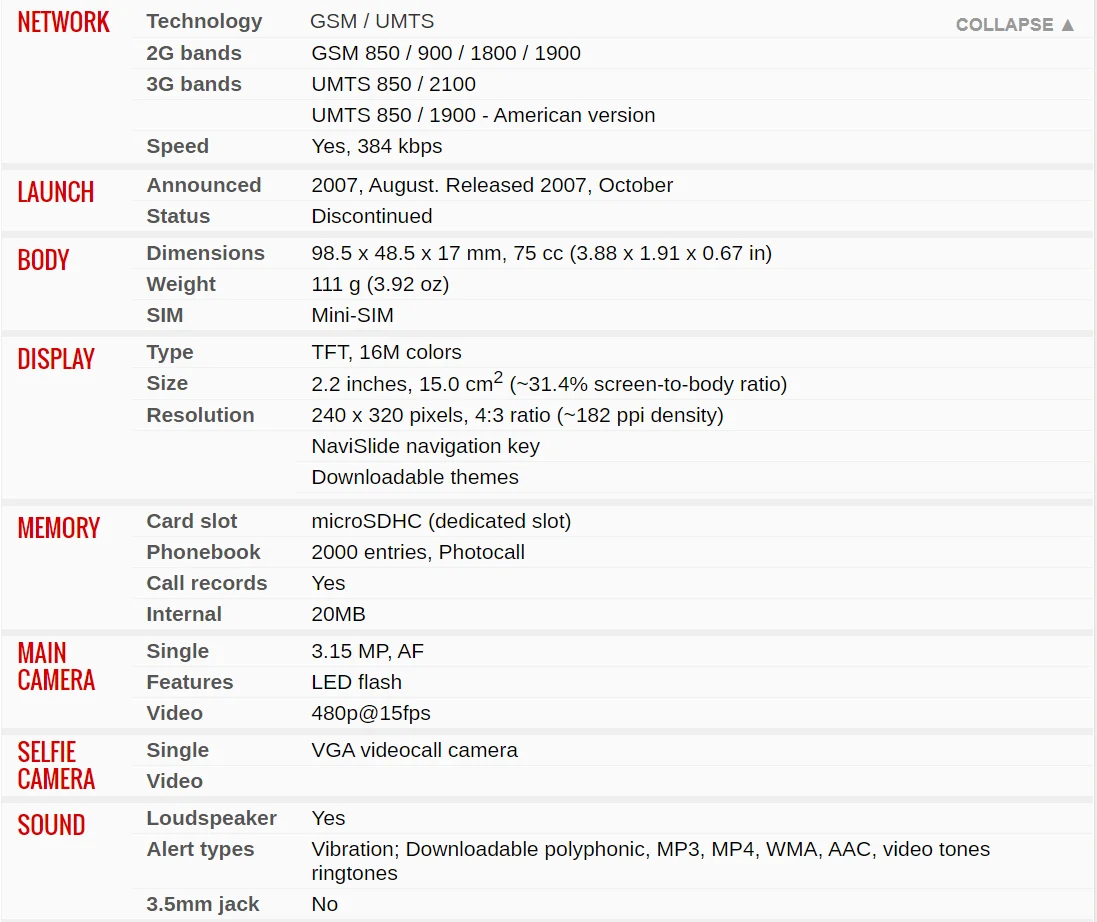Open the SIM label link
Screen dimensions: 1097x922
point(165,315)
